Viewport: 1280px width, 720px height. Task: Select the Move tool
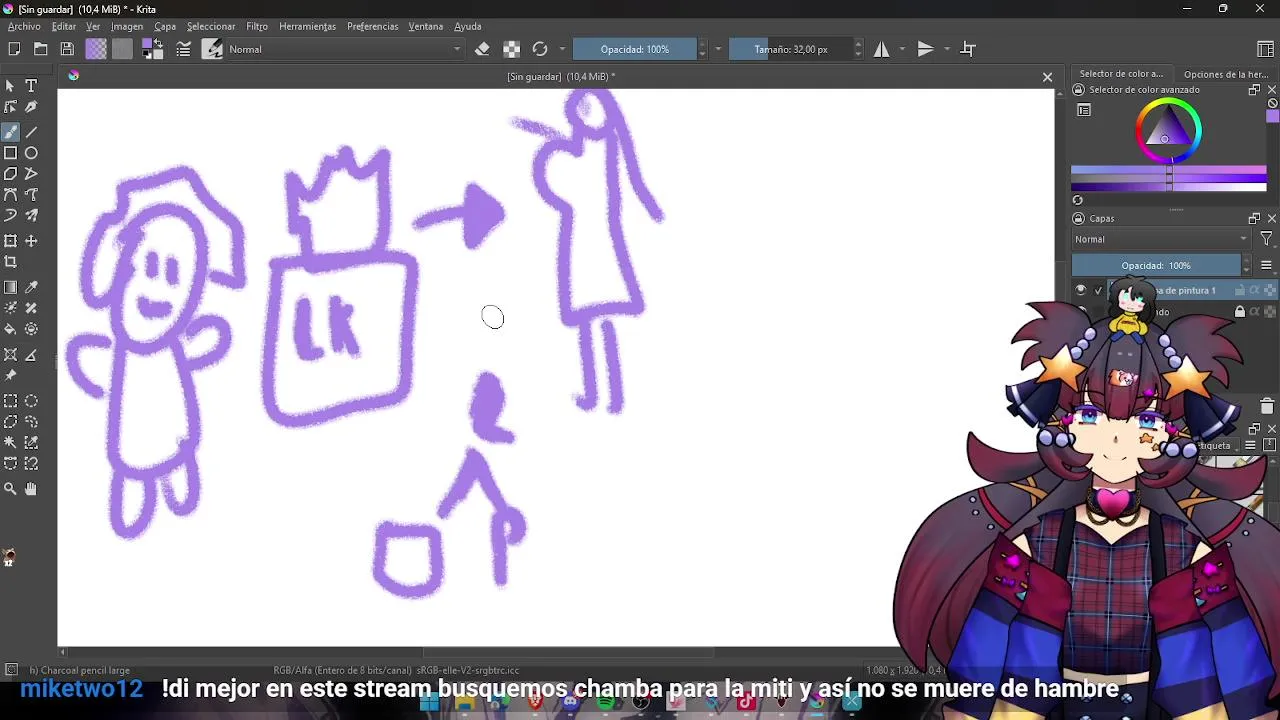pyautogui.click(x=31, y=241)
